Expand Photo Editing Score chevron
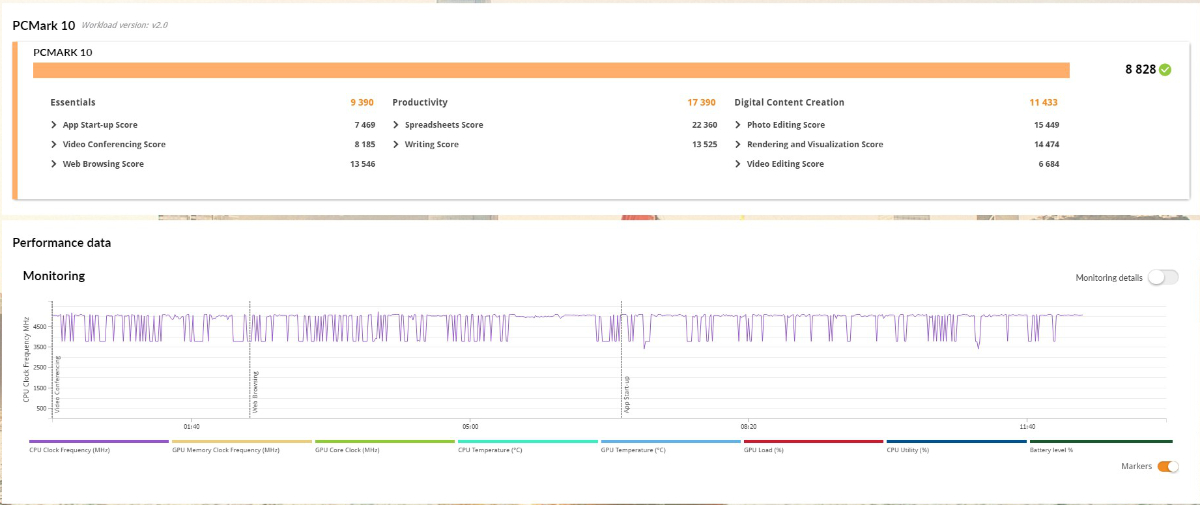 point(738,125)
